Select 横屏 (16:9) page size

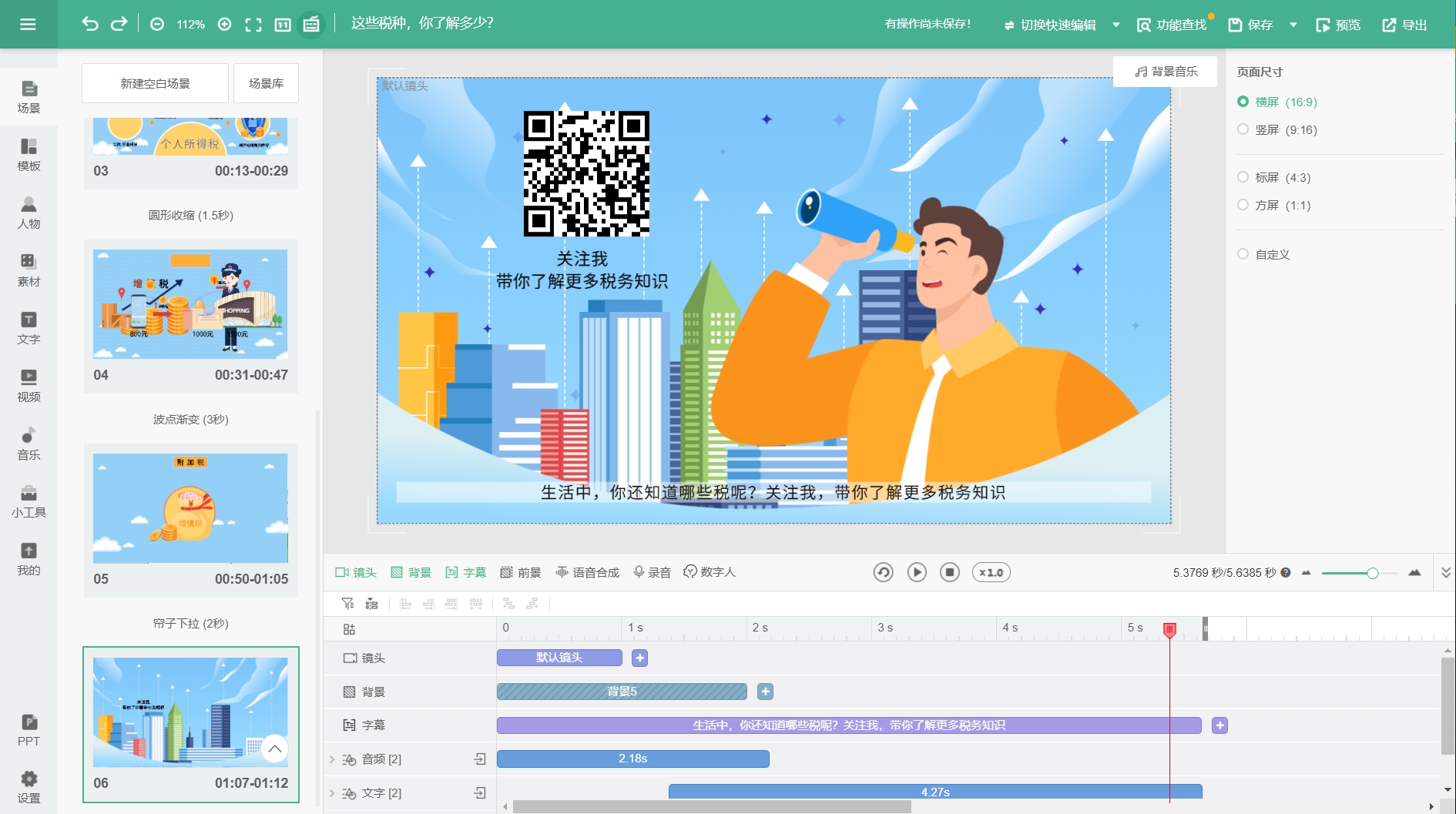point(1277,102)
